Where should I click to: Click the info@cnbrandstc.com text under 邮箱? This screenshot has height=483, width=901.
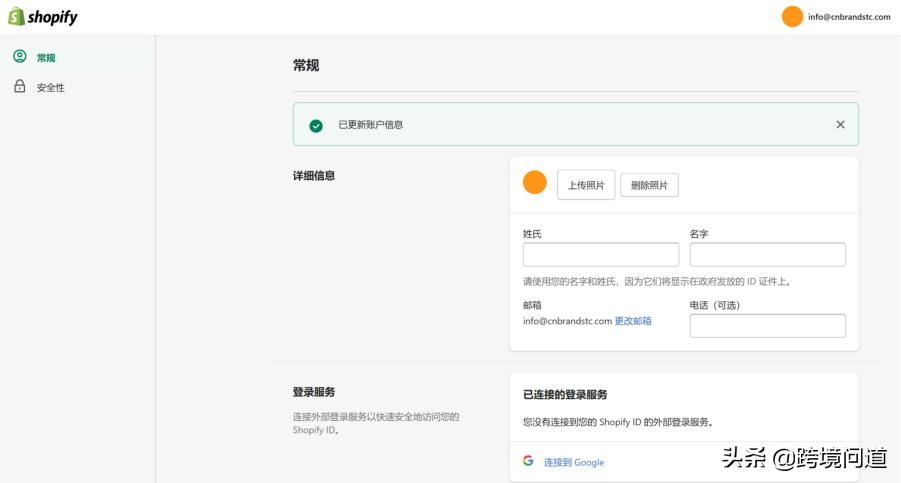tap(567, 321)
